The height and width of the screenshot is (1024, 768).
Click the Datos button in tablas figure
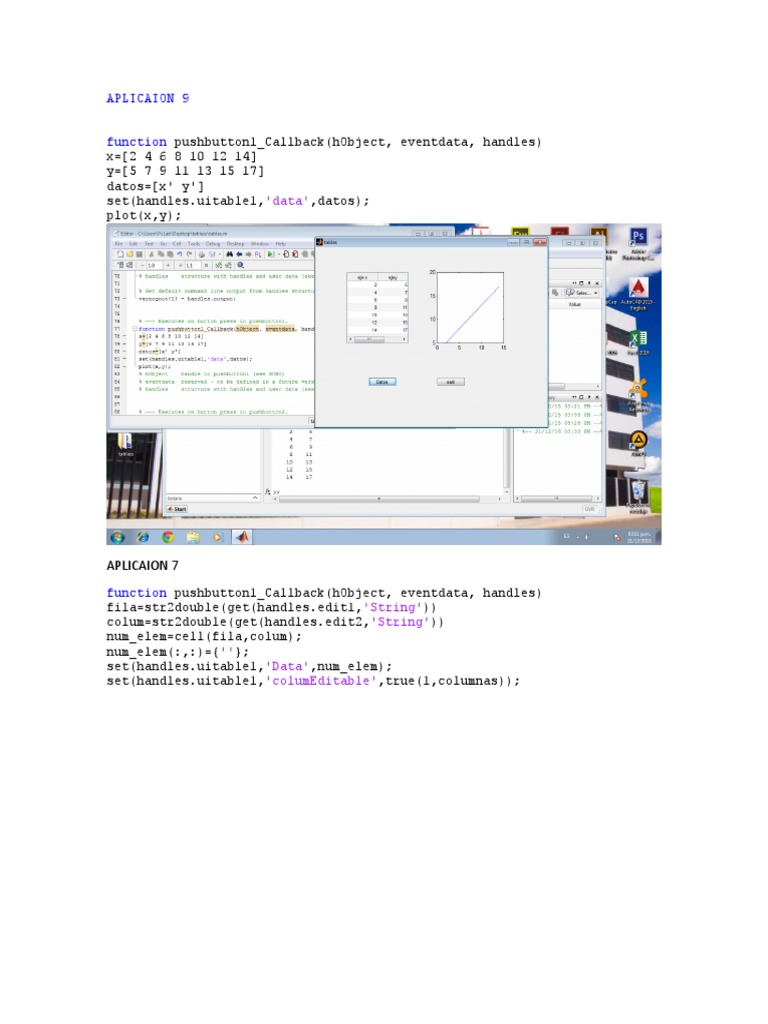tap(382, 381)
